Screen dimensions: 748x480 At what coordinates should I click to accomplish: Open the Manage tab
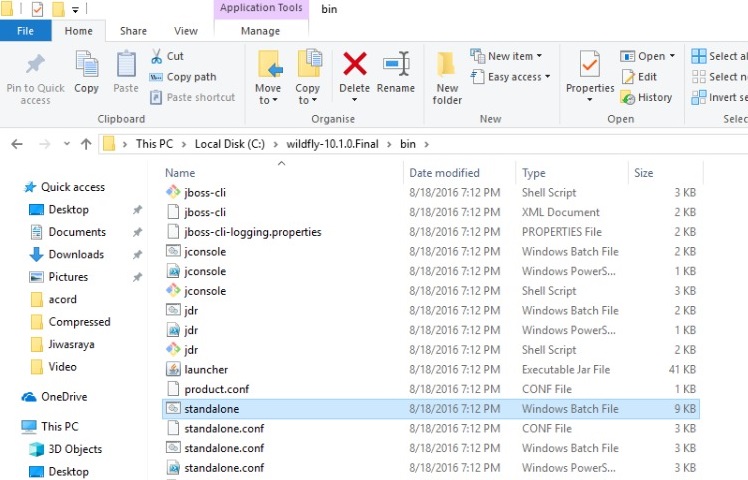[260, 31]
